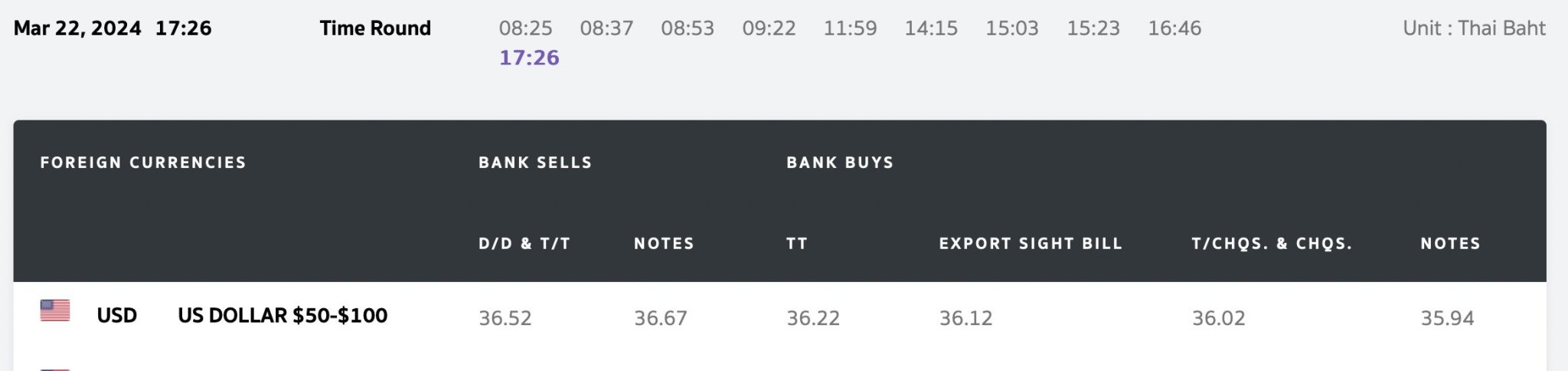Click the Foreign Currencies header
Screen dimensions: 1568x371
click(x=143, y=163)
